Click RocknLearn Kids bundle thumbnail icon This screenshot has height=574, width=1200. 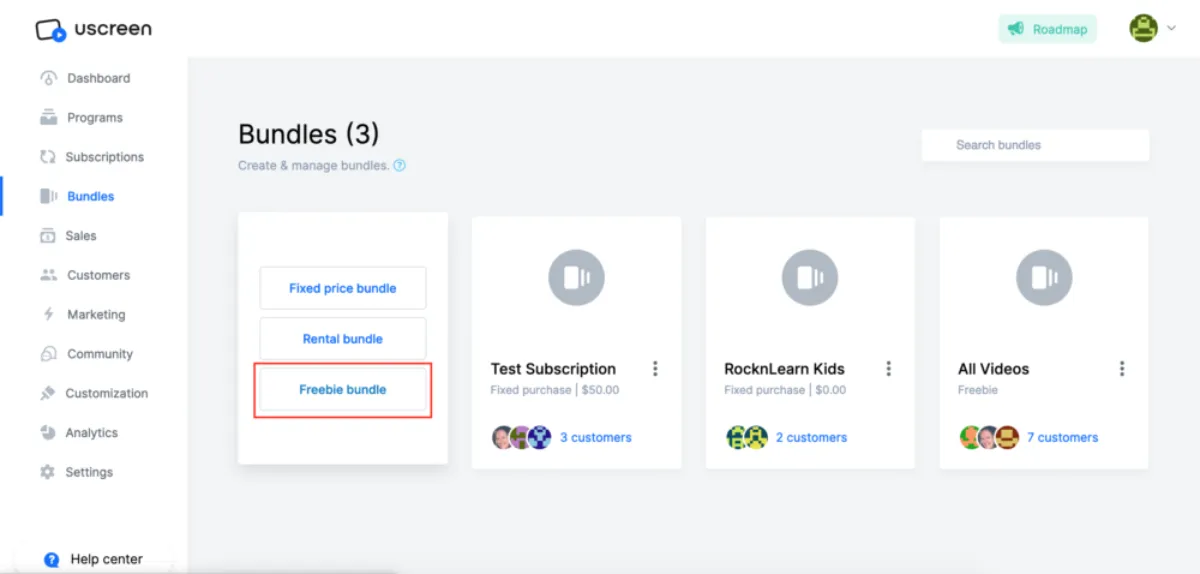pos(810,277)
